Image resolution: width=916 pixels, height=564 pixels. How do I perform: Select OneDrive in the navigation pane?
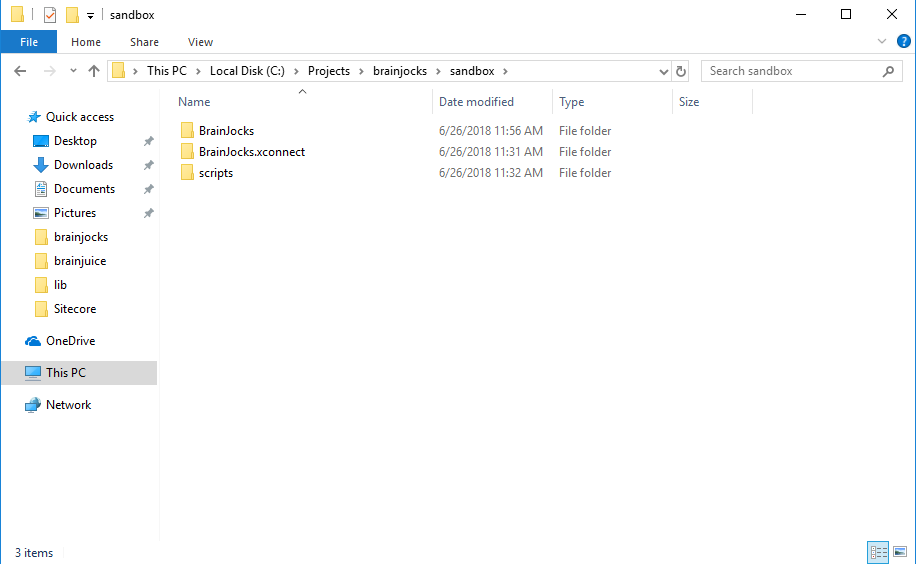71,341
